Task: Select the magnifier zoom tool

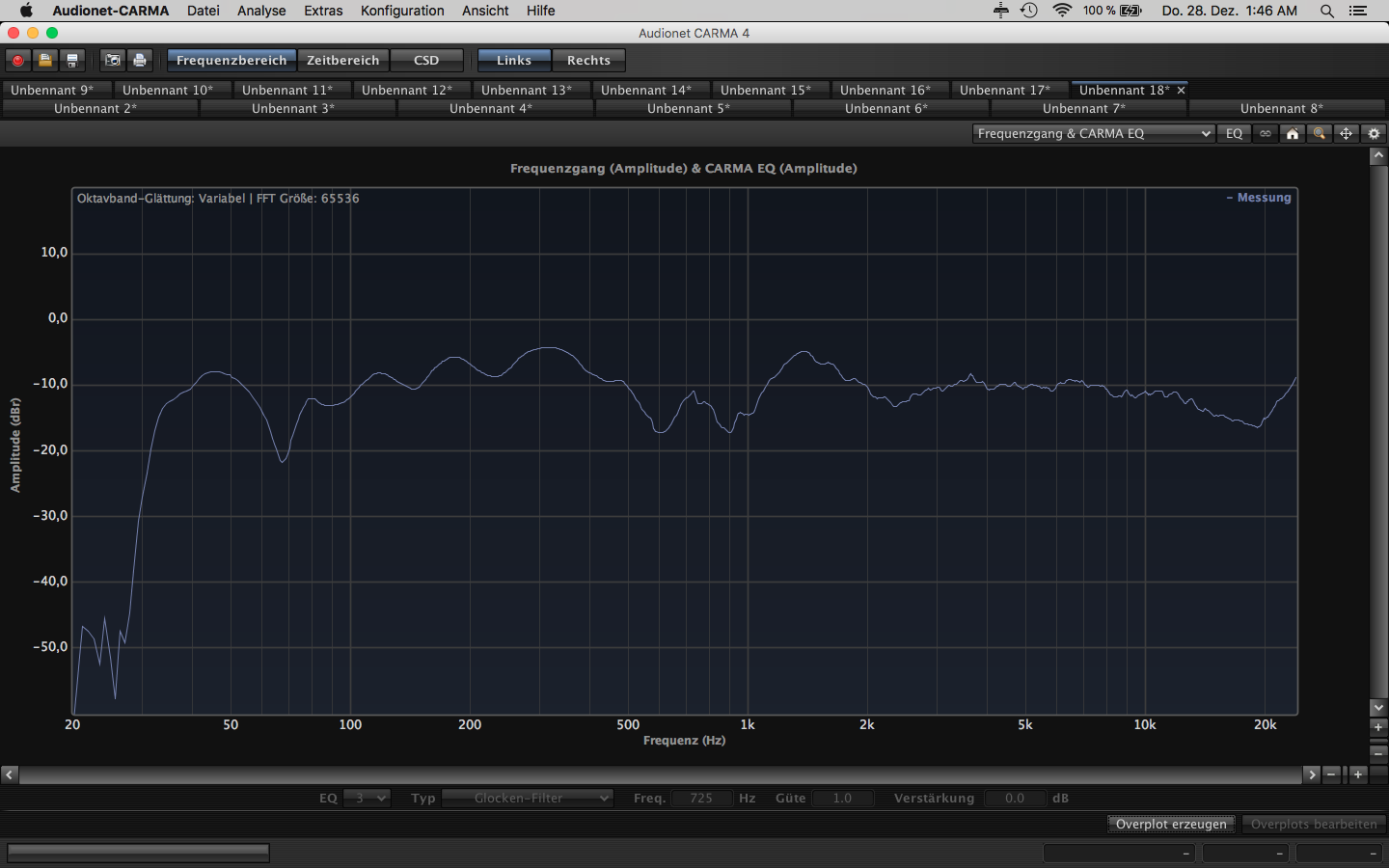Action: (x=1320, y=134)
